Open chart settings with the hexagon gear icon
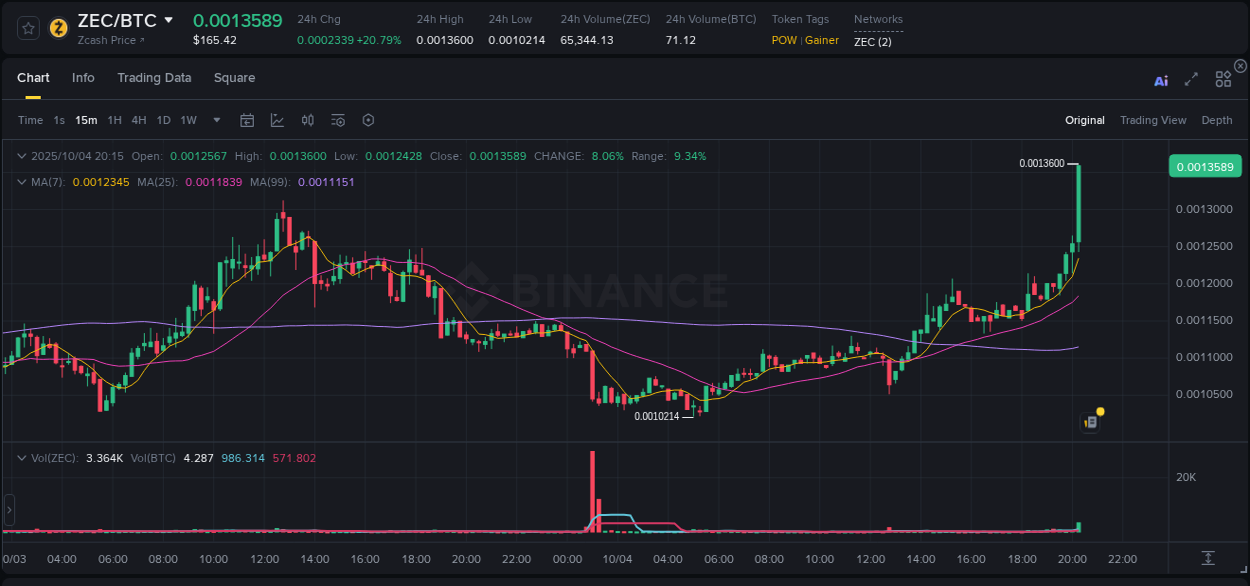1250x586 pixels. (368, 120)
